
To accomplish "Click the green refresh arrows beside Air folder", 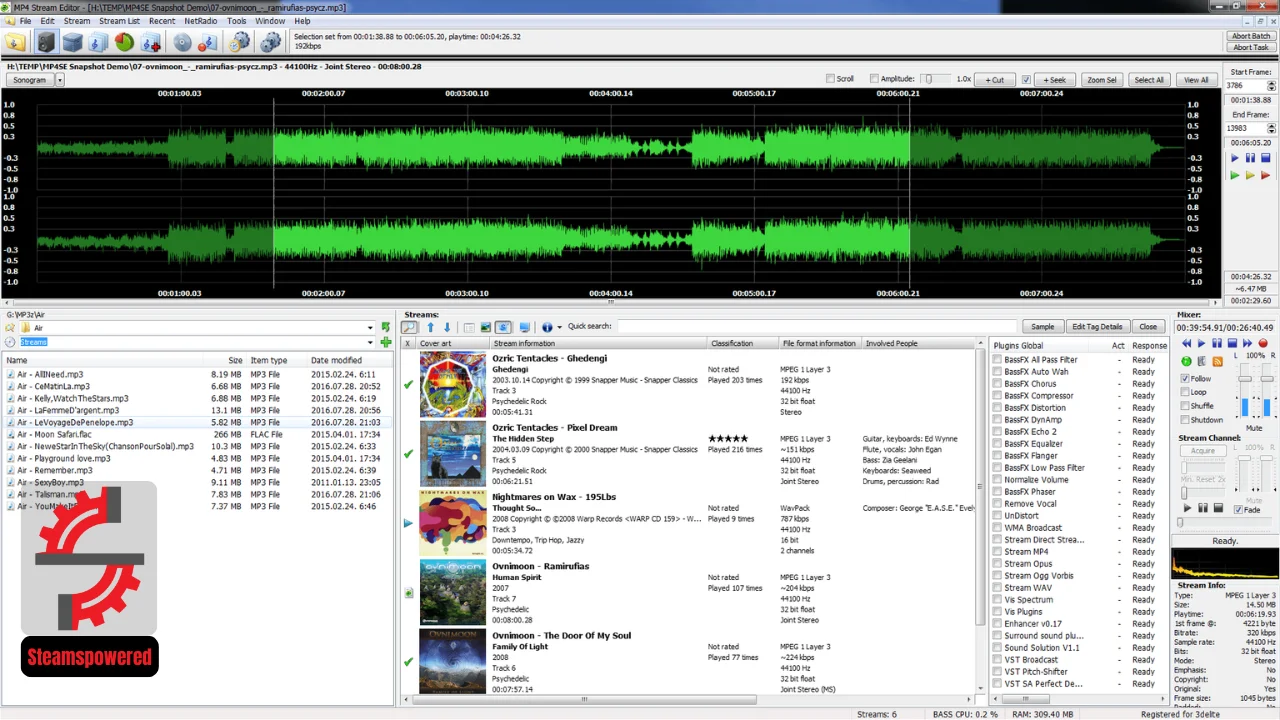I will [x=386, y=328].
